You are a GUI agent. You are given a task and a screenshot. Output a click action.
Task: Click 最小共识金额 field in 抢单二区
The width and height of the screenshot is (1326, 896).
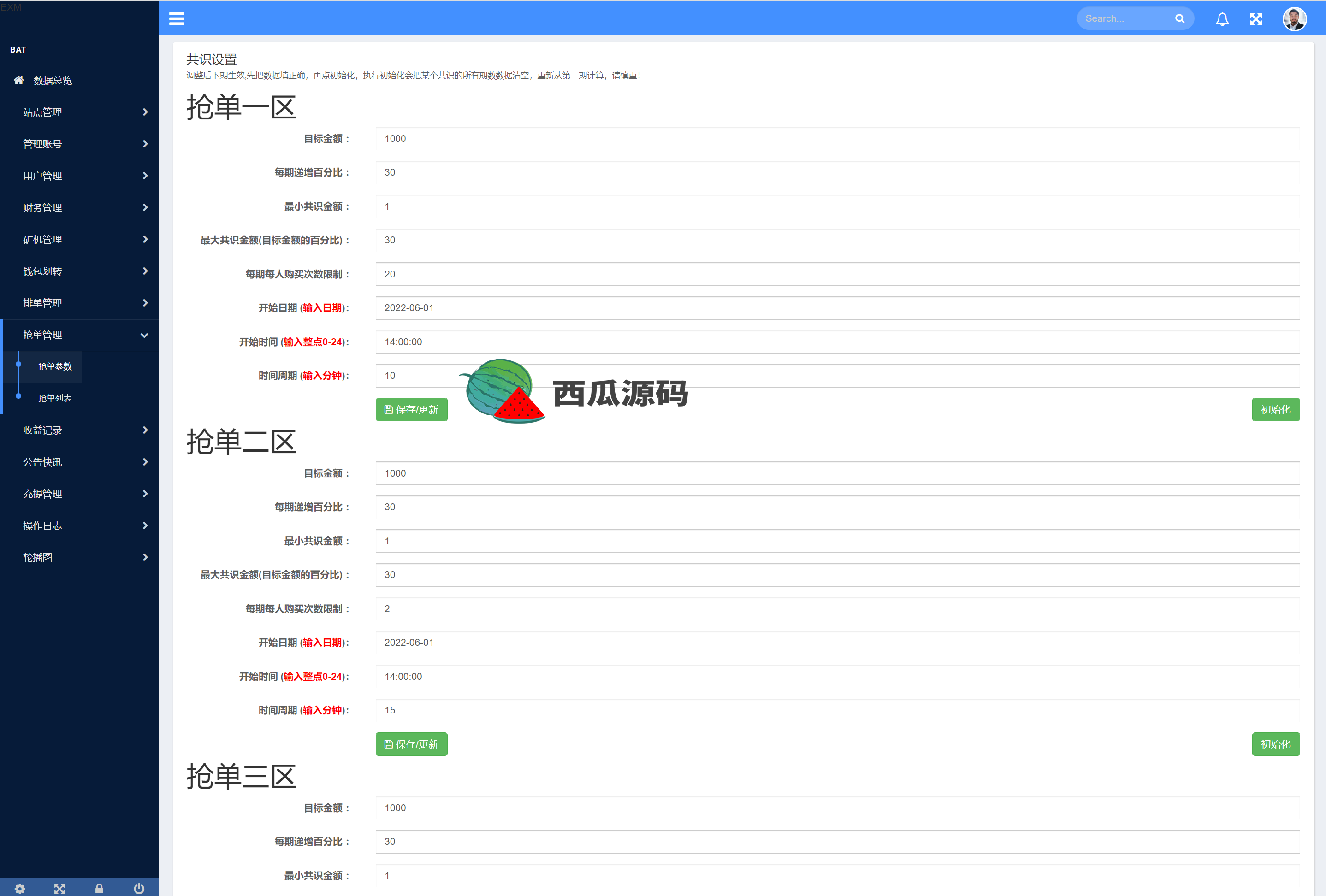pos(837,541)
